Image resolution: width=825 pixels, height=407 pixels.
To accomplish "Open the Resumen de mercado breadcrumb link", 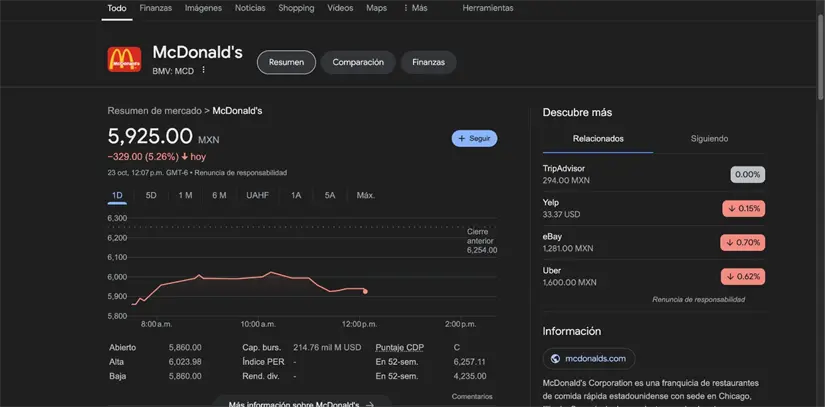I will tap(154, 110).
